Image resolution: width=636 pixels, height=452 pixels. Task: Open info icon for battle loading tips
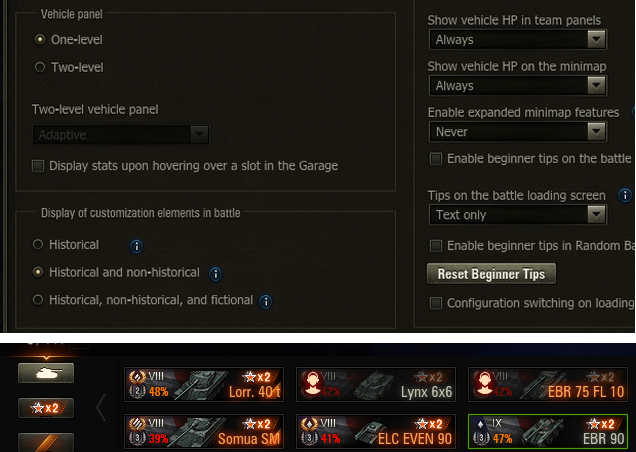[x=625, y=195]
